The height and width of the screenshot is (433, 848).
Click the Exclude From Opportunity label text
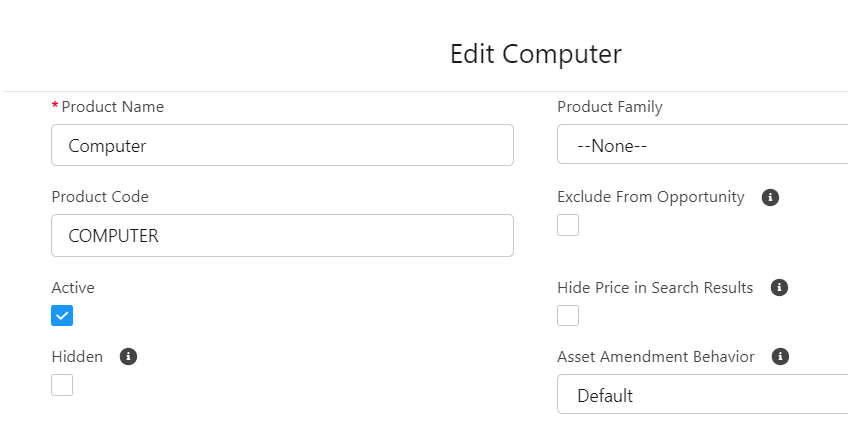pyautogui.click(x=650, y=197)
